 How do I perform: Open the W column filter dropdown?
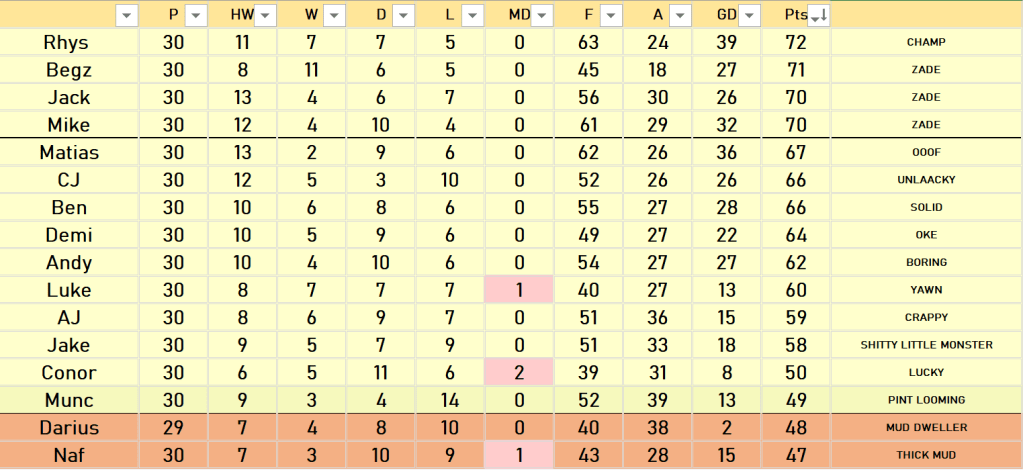pos(334,15)
